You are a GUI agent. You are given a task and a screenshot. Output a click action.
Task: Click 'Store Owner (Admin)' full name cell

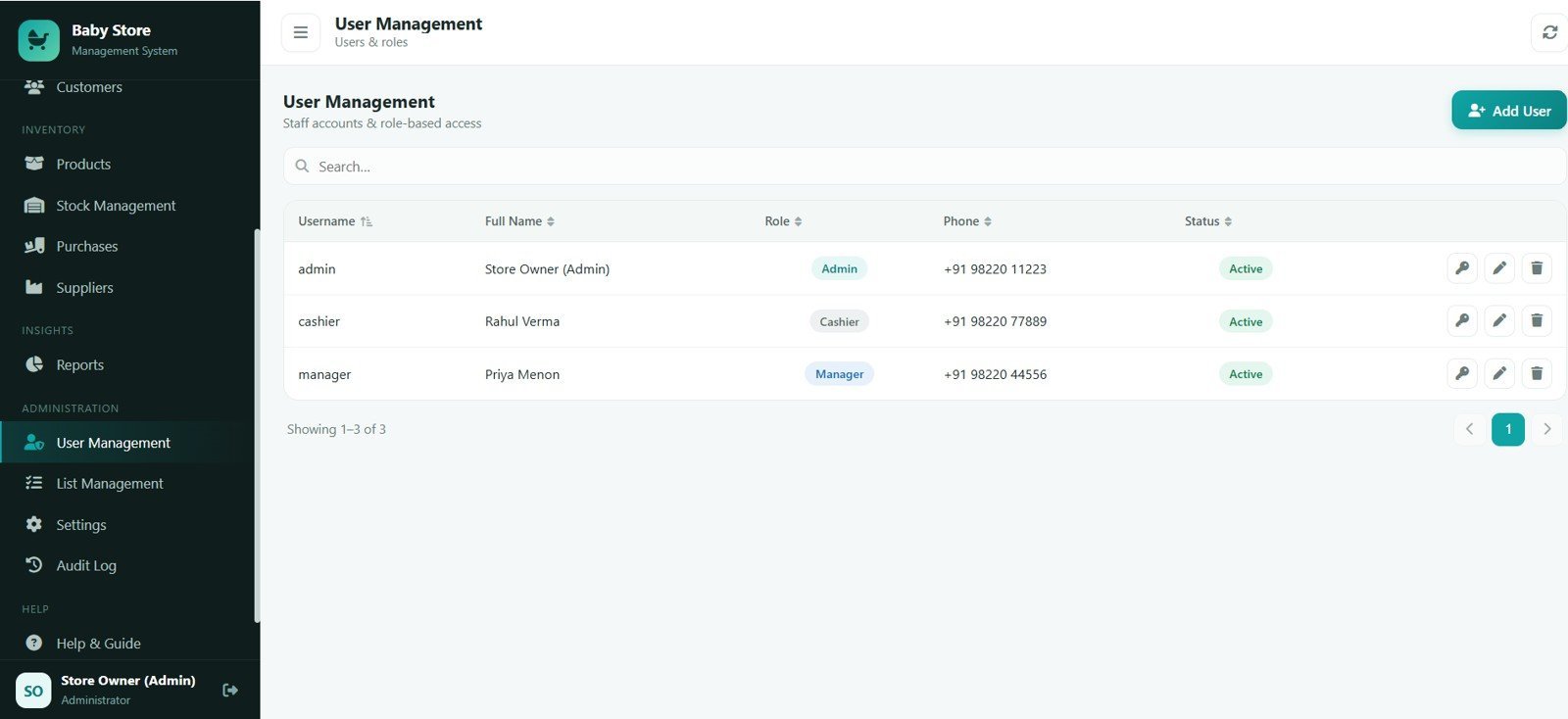547,269
